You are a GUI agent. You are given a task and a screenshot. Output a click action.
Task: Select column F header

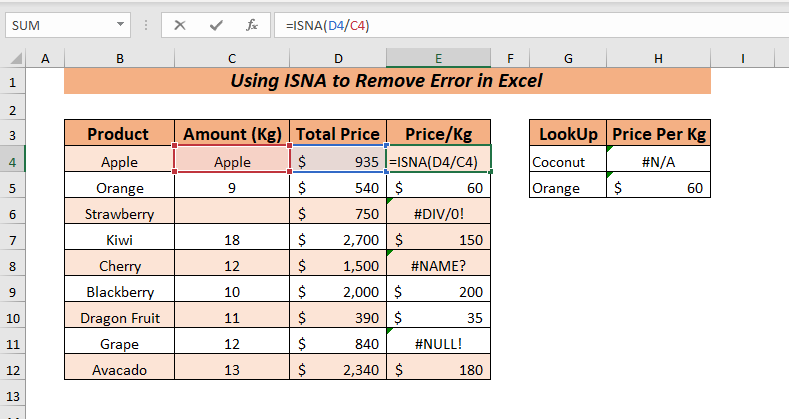[510, 59]
